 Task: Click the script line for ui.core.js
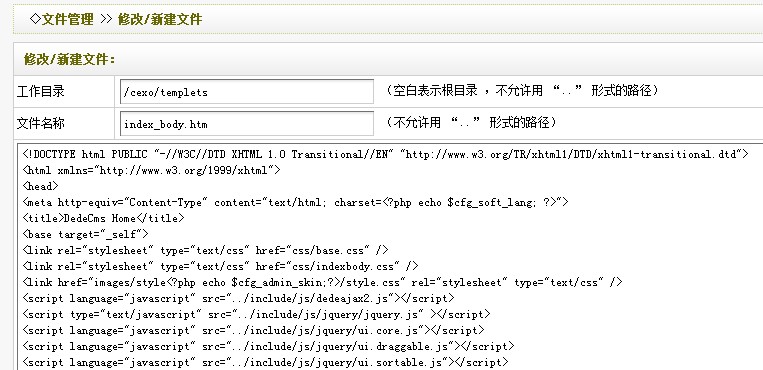pyautogui.click(x=254, y=330)
